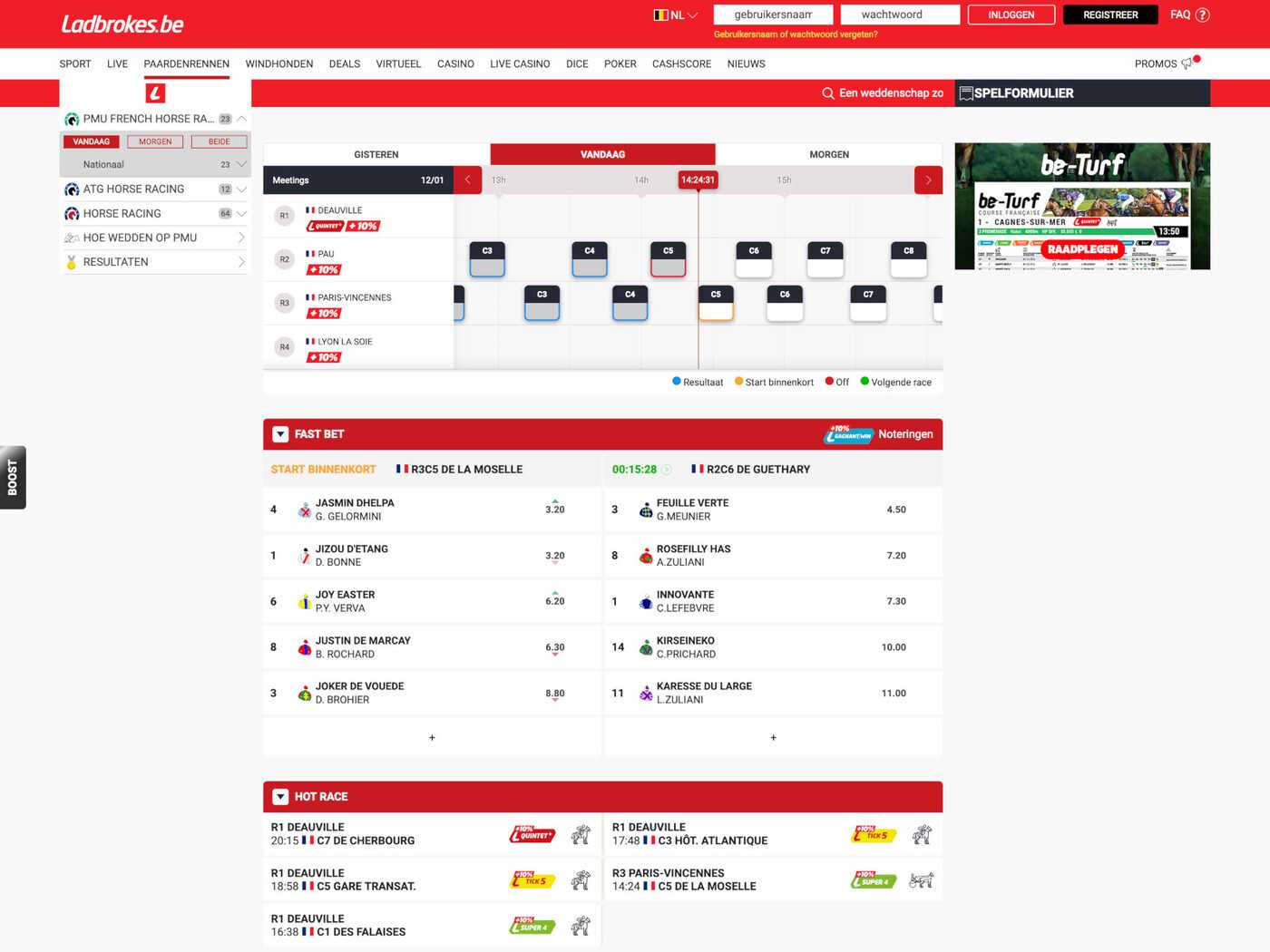1270x952 pixels.
Task: Switch to the Morgen tab in the meetings schedule
Action: pos(829,154)
